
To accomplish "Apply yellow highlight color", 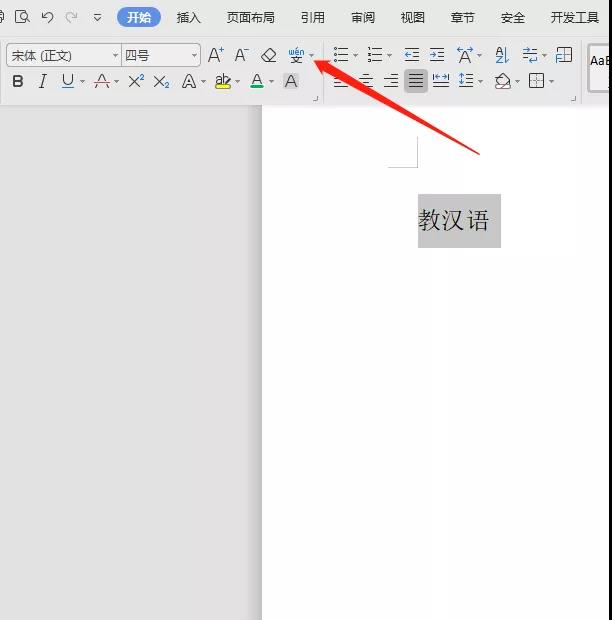I will point(223,81).
